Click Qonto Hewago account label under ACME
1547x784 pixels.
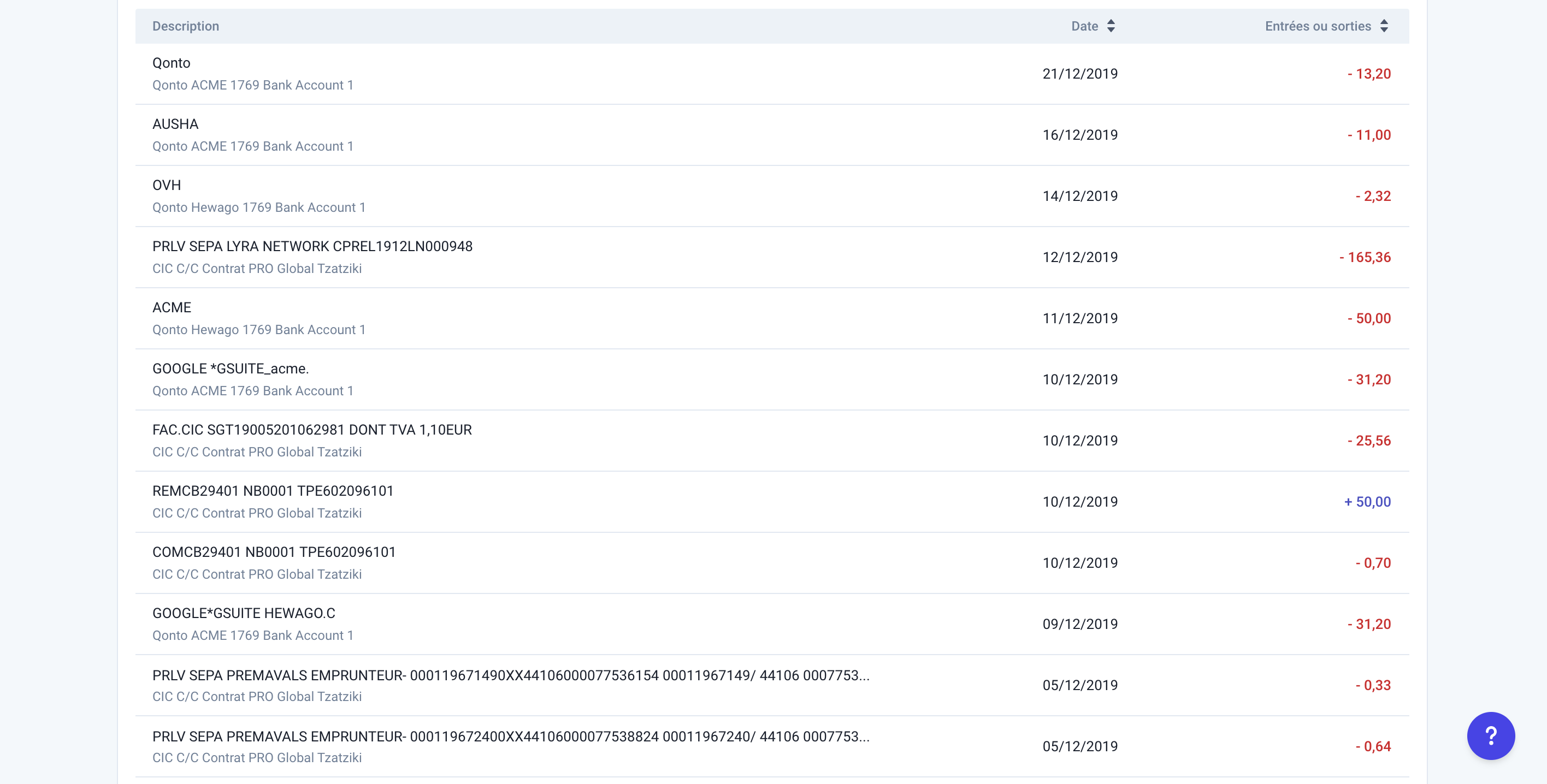click(259, 330)
